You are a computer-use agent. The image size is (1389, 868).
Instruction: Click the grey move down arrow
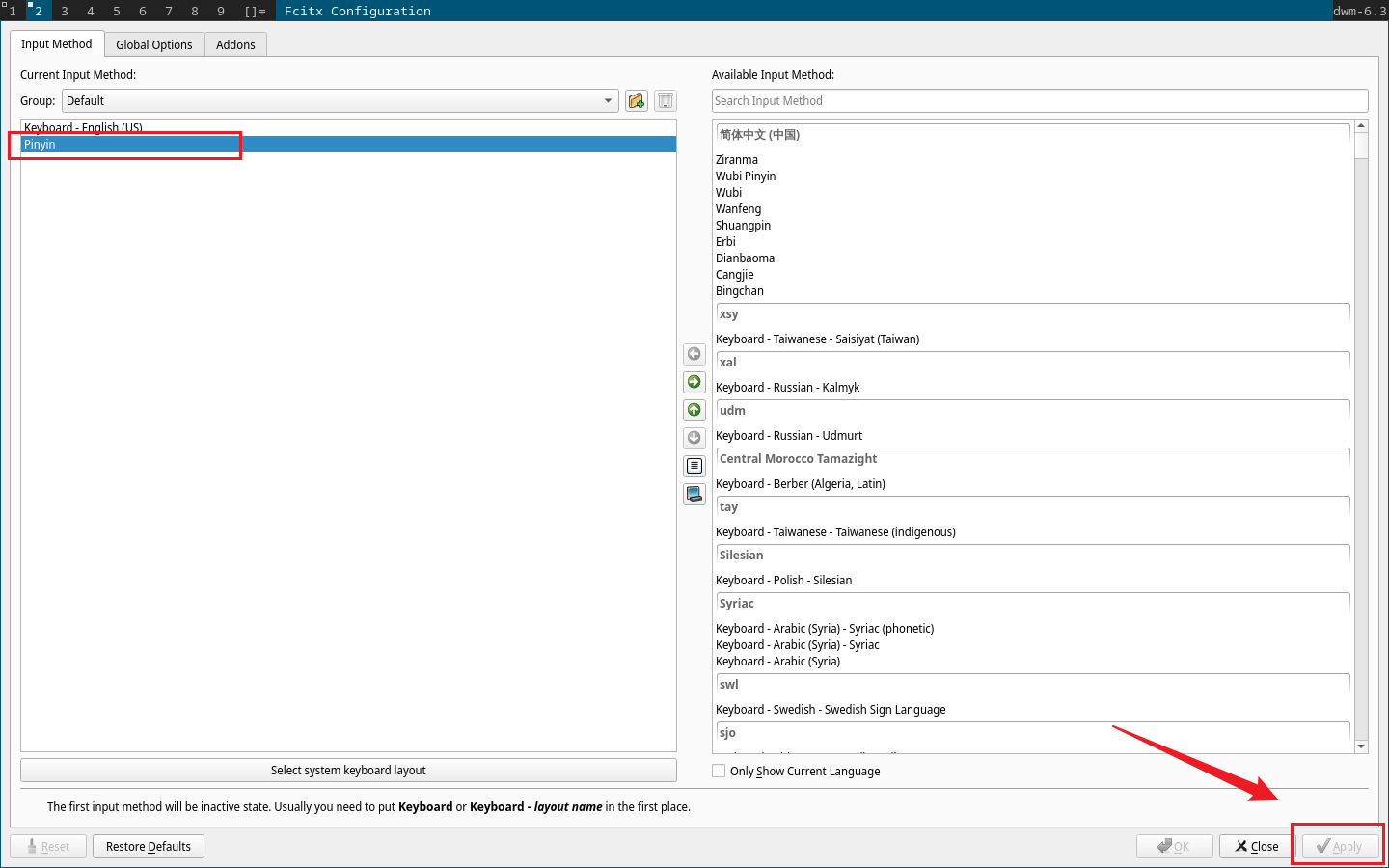click(x=694, y=438)
